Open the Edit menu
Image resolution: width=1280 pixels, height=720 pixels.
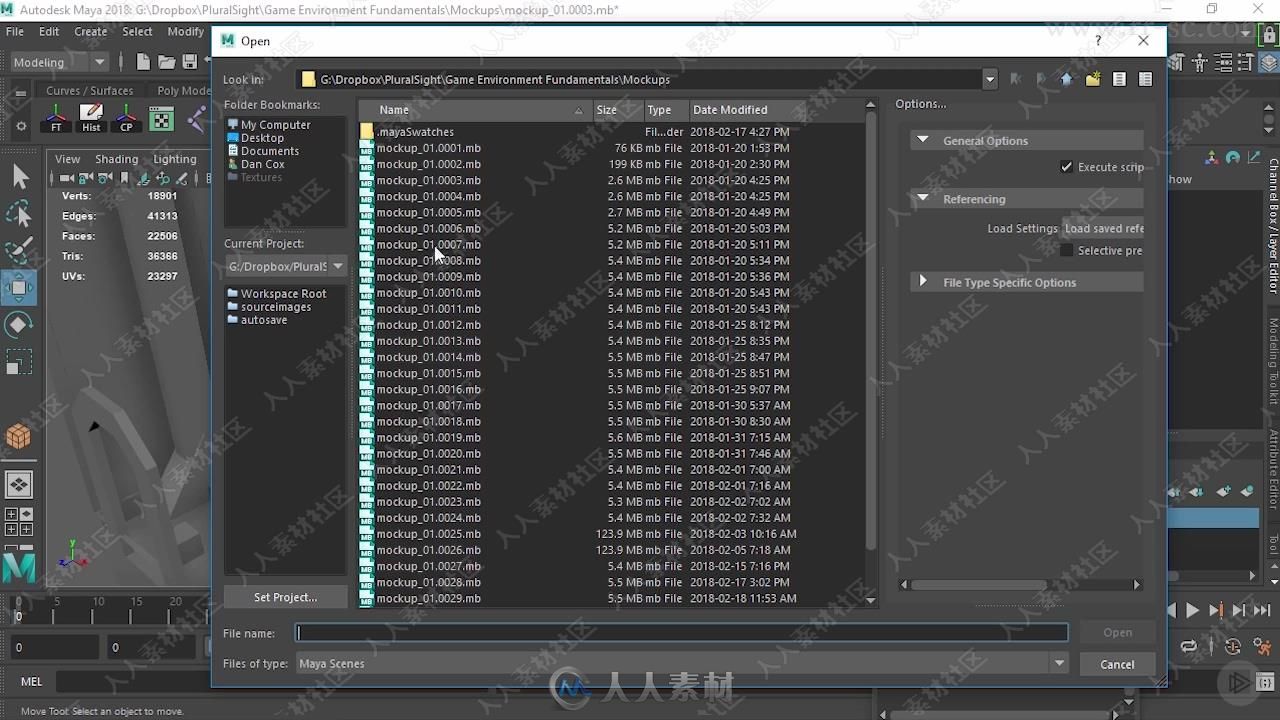pyautogui.click(x=49, y=31)
